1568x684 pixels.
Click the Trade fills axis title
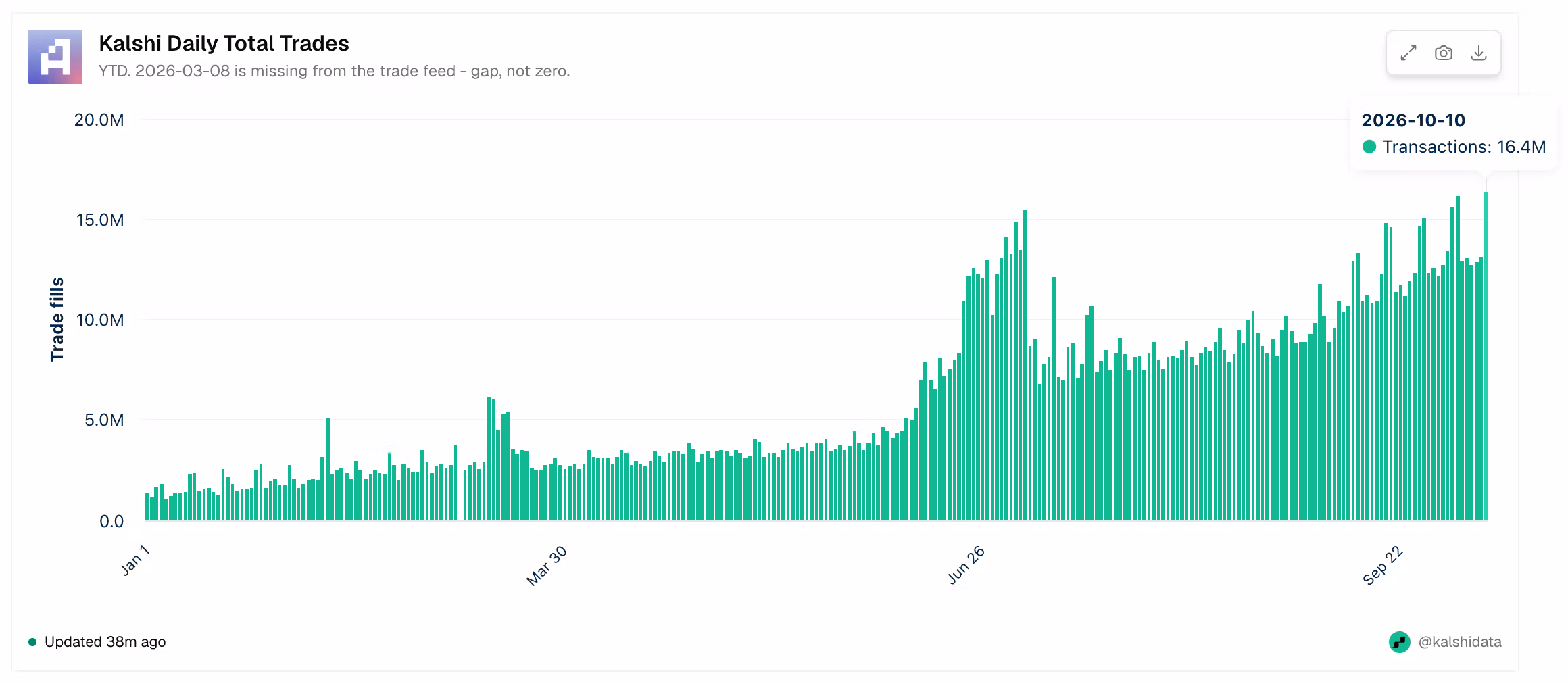(57, 320)
